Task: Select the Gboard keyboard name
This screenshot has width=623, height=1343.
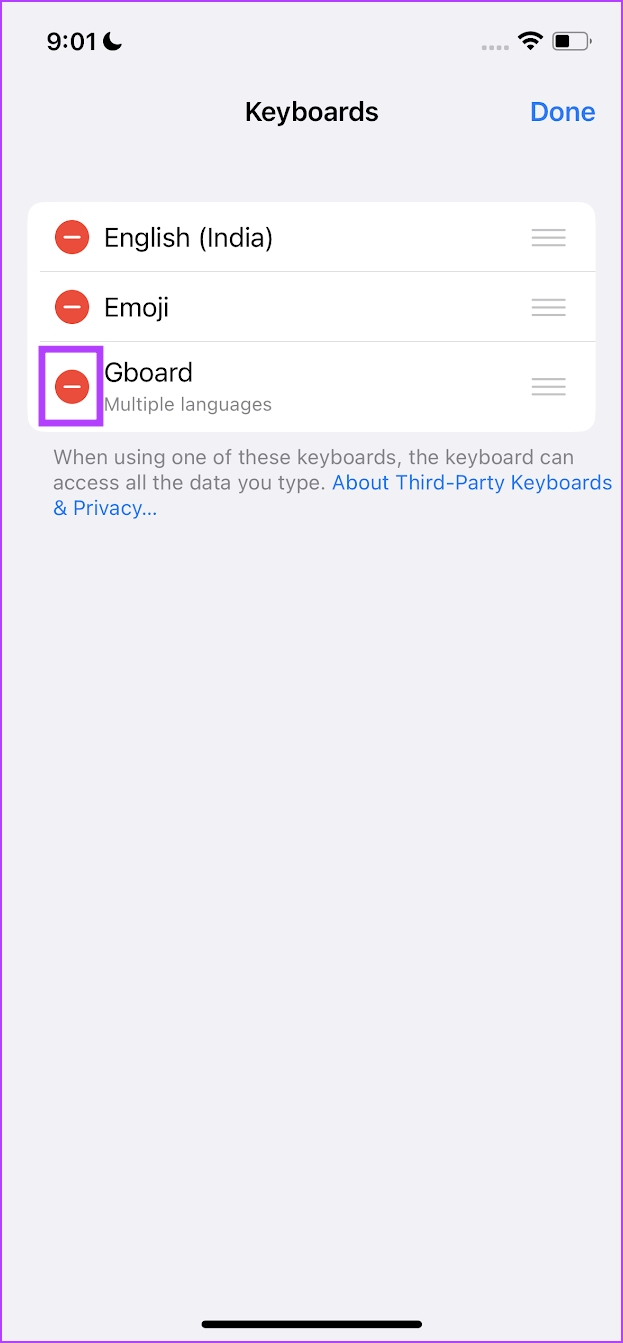Action: tap(148, 373)
